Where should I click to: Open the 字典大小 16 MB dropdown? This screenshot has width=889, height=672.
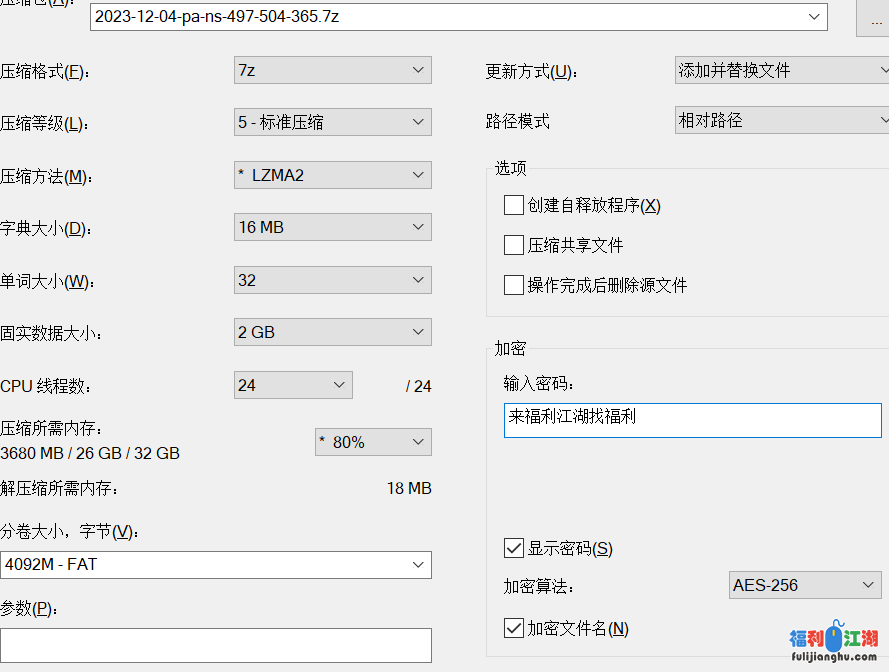[x=332, y=227]
